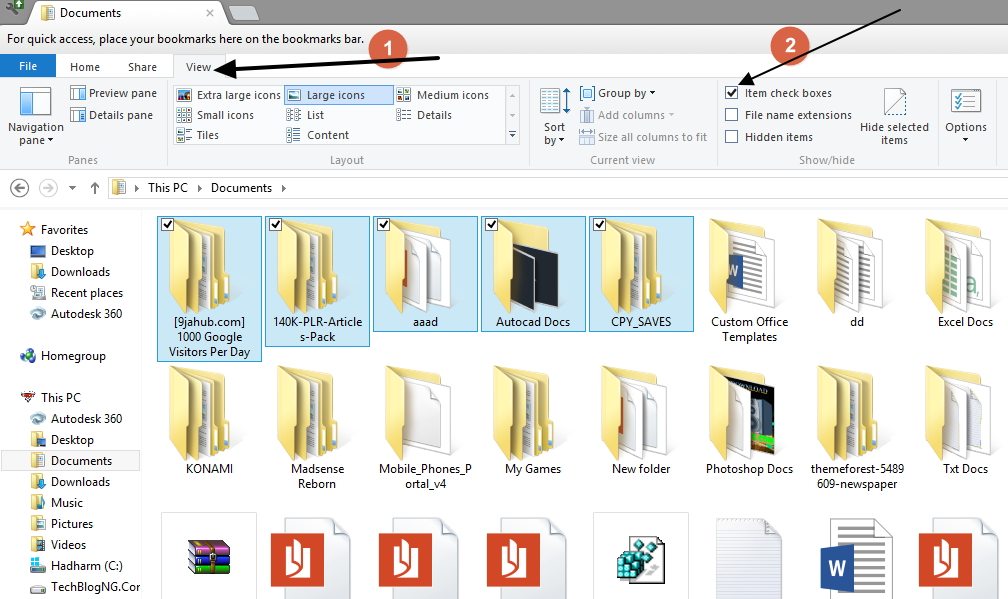Select the My Games folder
This screenshot has width=1008, height=599.
click(533, 421)
